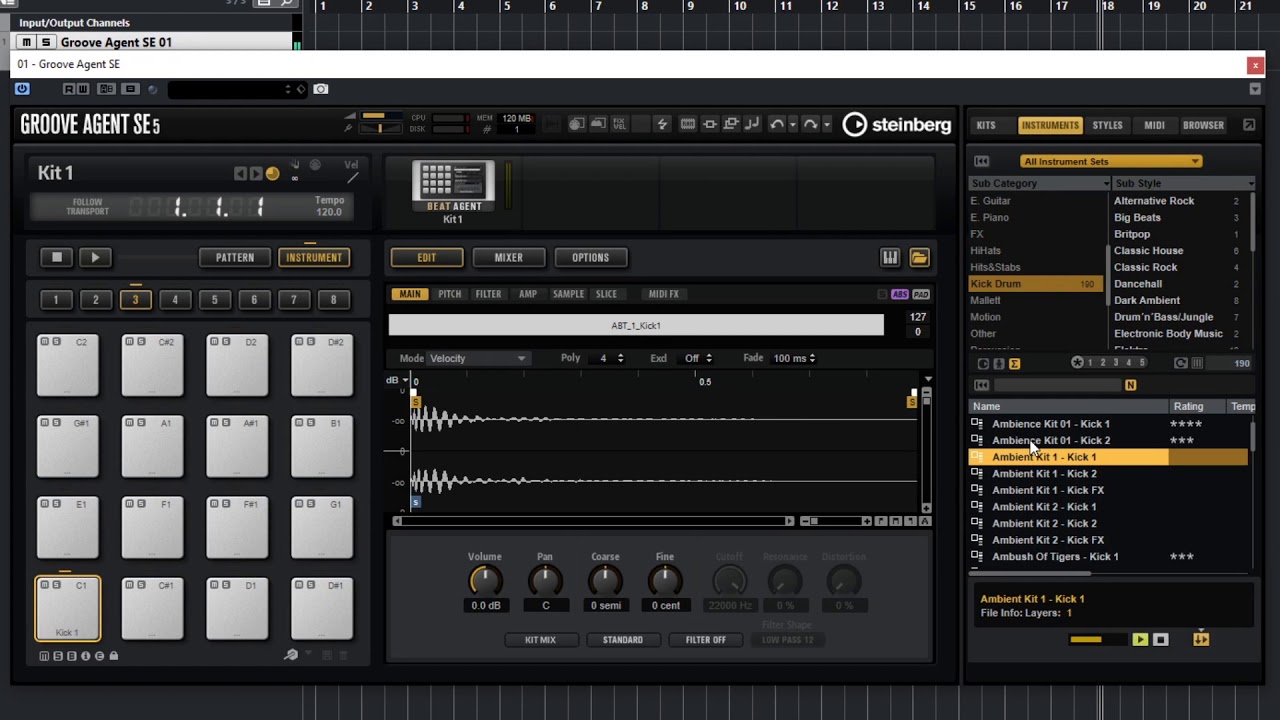Toggle the Fix Velocity button
The height and width of the screenshot is (720, 1280).
click(x=619, y=124)
